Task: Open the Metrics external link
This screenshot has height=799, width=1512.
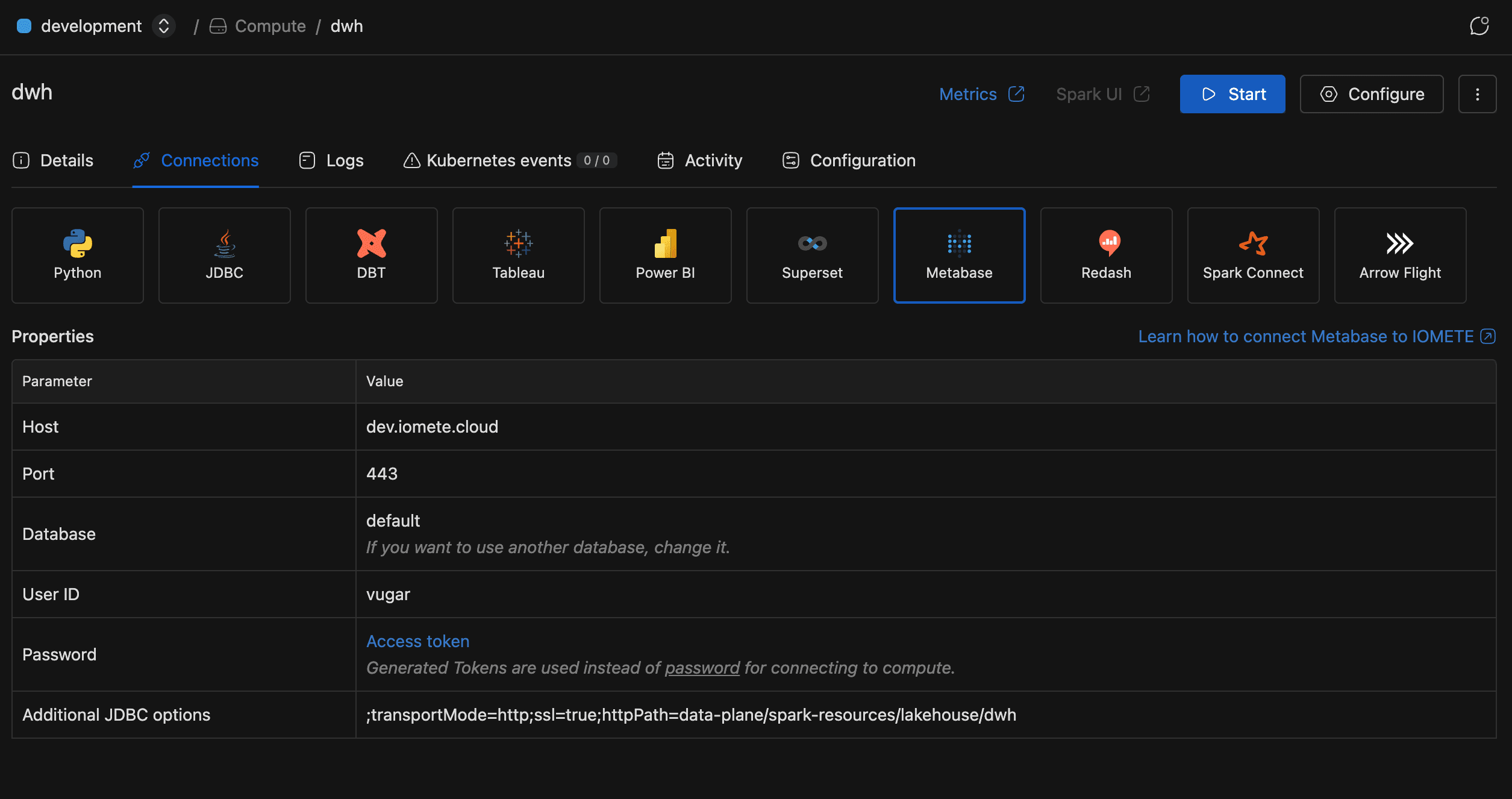Action: click(x=981, y=94)
